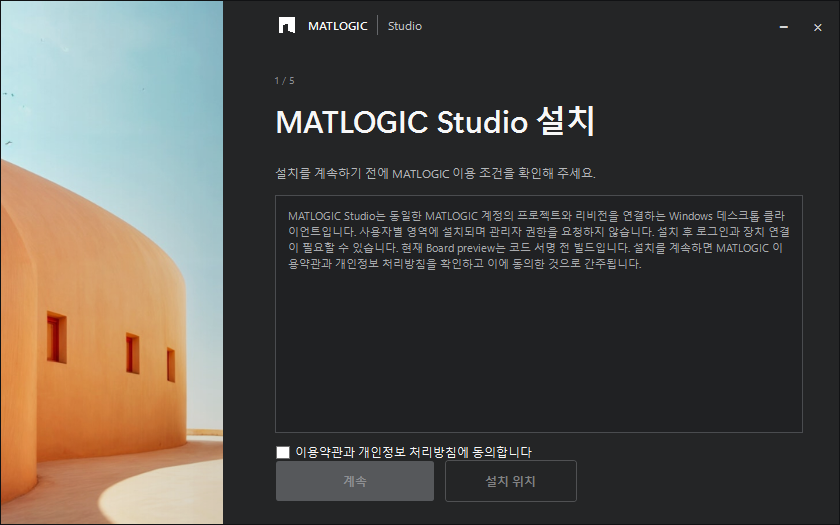Click the desert building artwork image

point(112,262)
